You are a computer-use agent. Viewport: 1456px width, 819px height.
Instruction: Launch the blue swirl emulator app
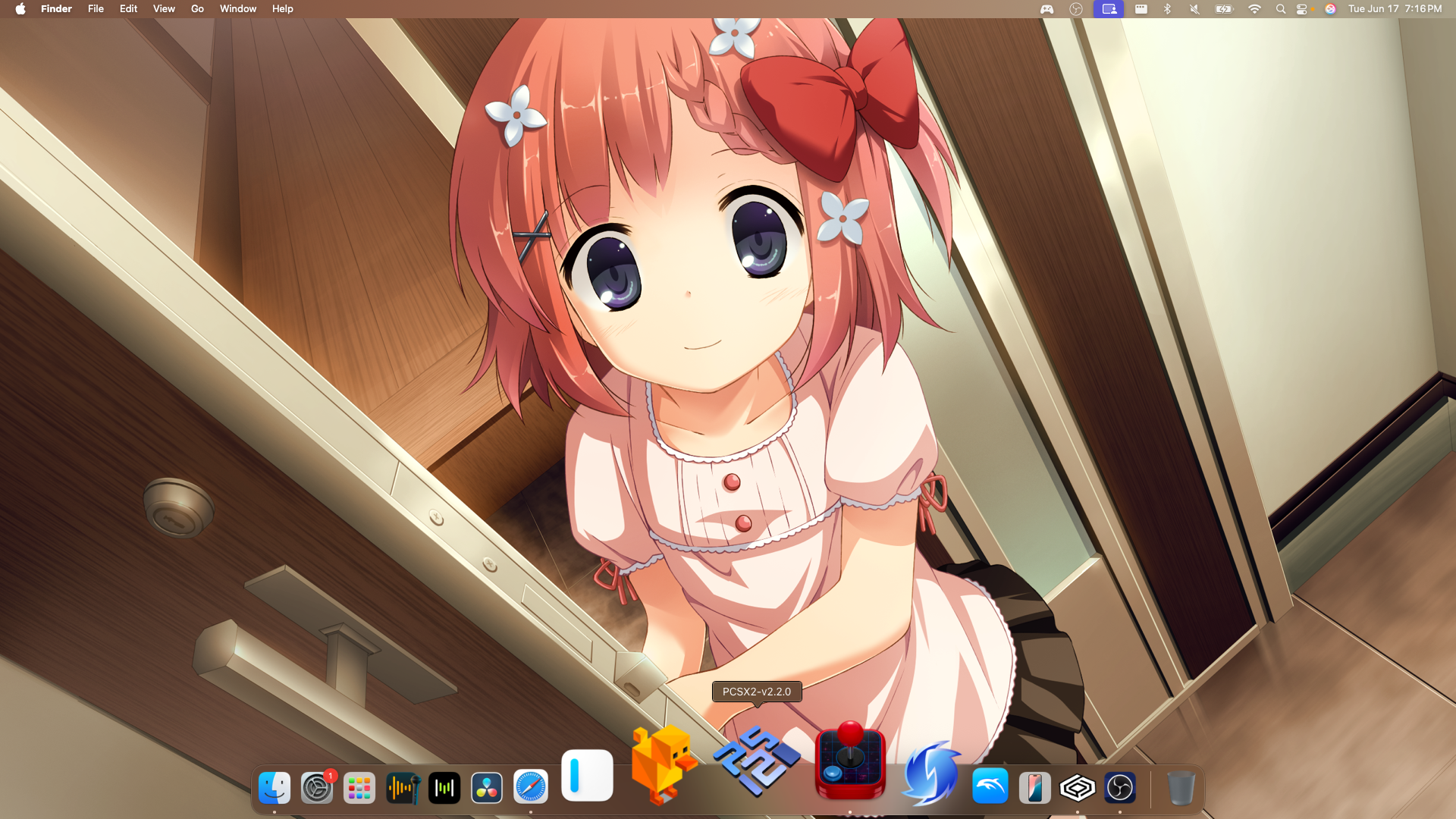pyautogui.click(x=932, y=773)
